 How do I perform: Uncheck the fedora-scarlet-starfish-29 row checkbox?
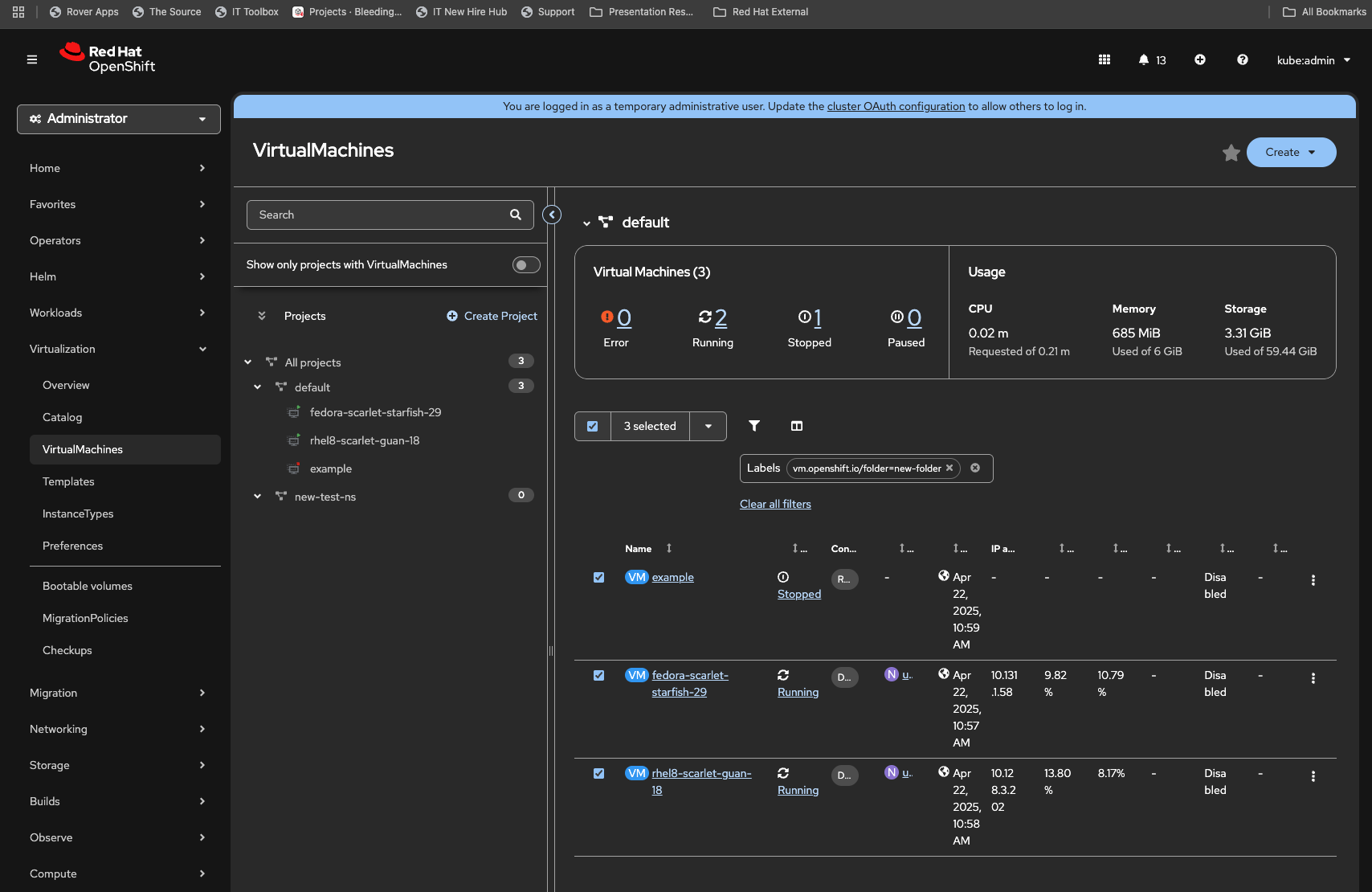click(x=598, y=676)
